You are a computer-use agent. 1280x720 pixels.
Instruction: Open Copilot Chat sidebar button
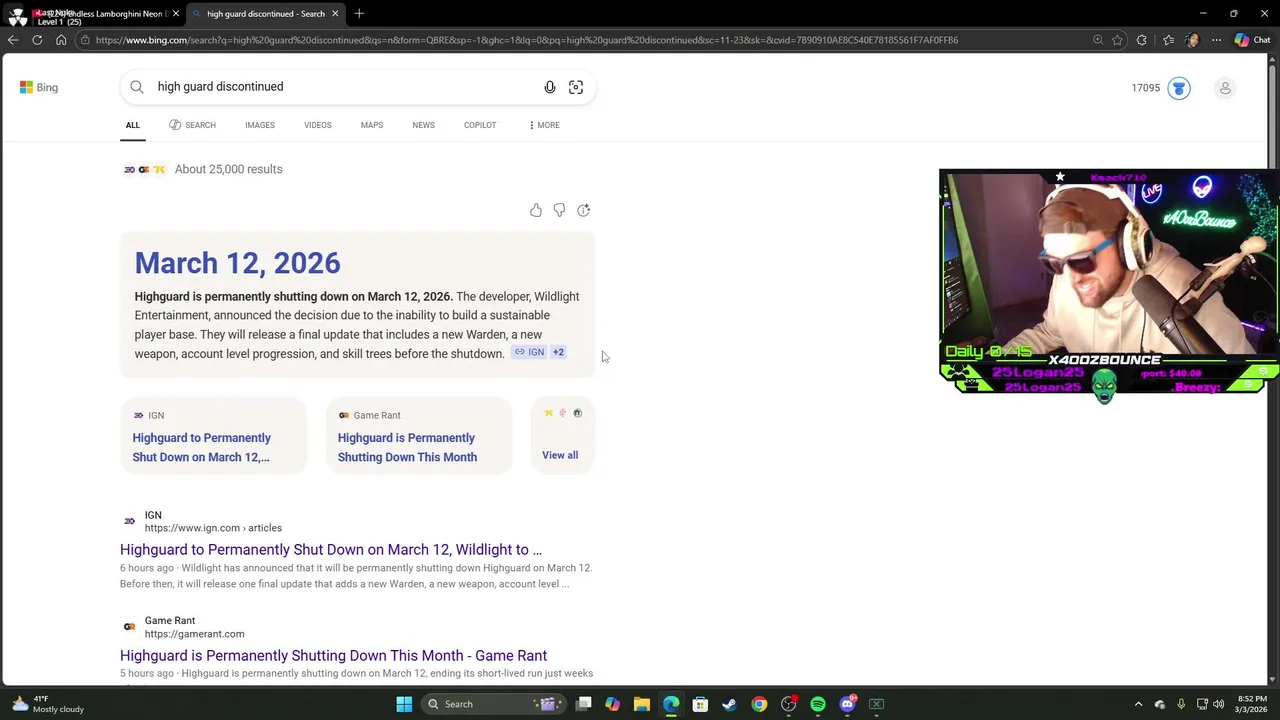1252,40
